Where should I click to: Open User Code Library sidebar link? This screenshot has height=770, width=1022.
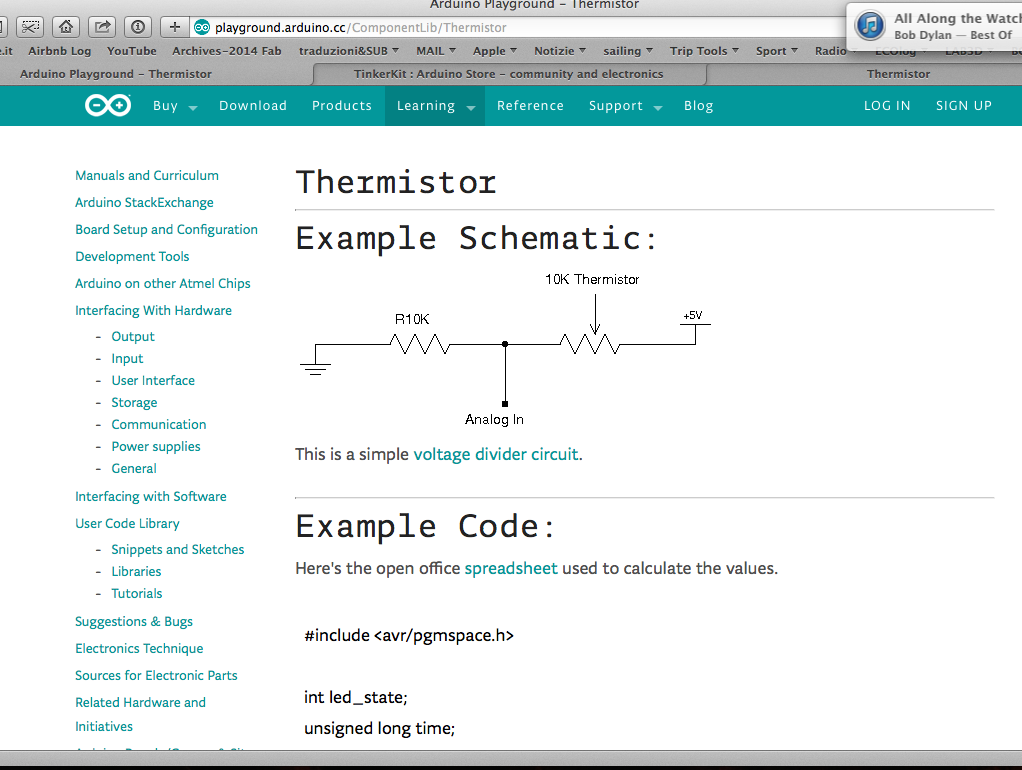[127, 524]
